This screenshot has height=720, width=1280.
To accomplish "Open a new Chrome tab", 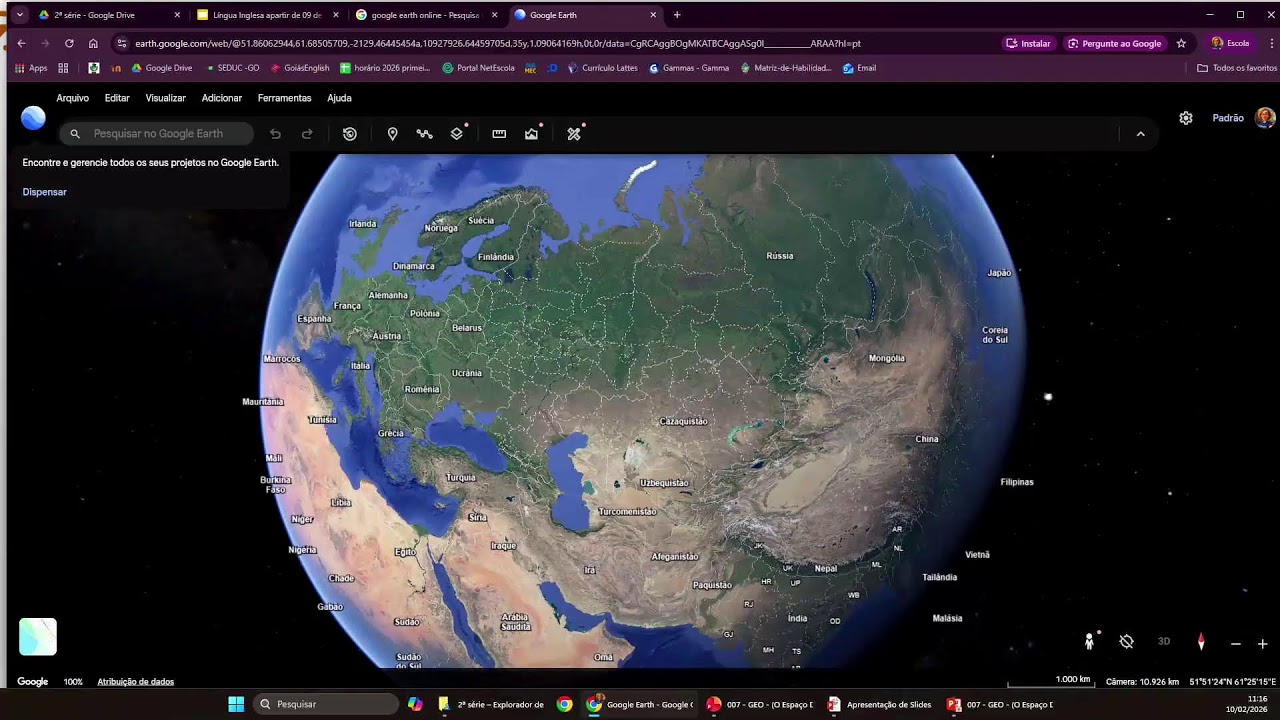I will pyautogui.click(x=677, y=15).
